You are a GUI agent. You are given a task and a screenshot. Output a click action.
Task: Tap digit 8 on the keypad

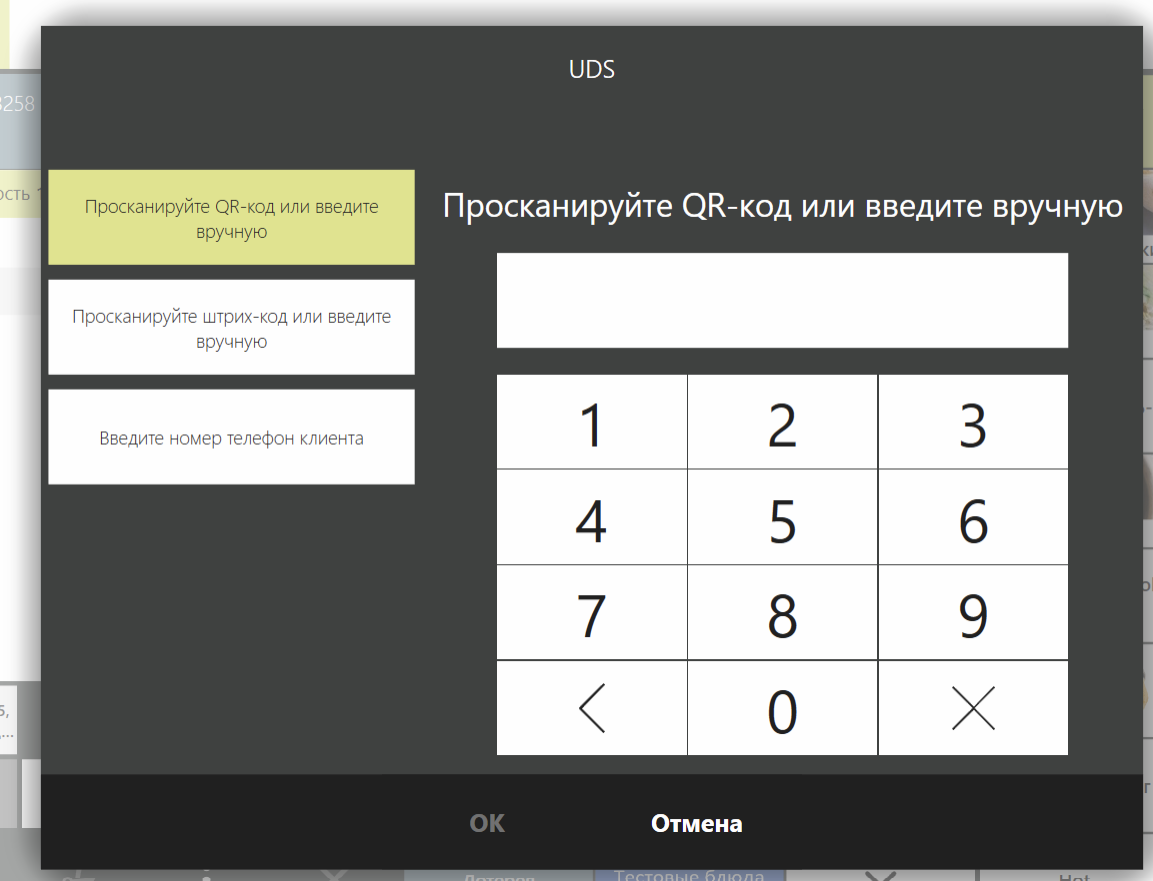782,613
